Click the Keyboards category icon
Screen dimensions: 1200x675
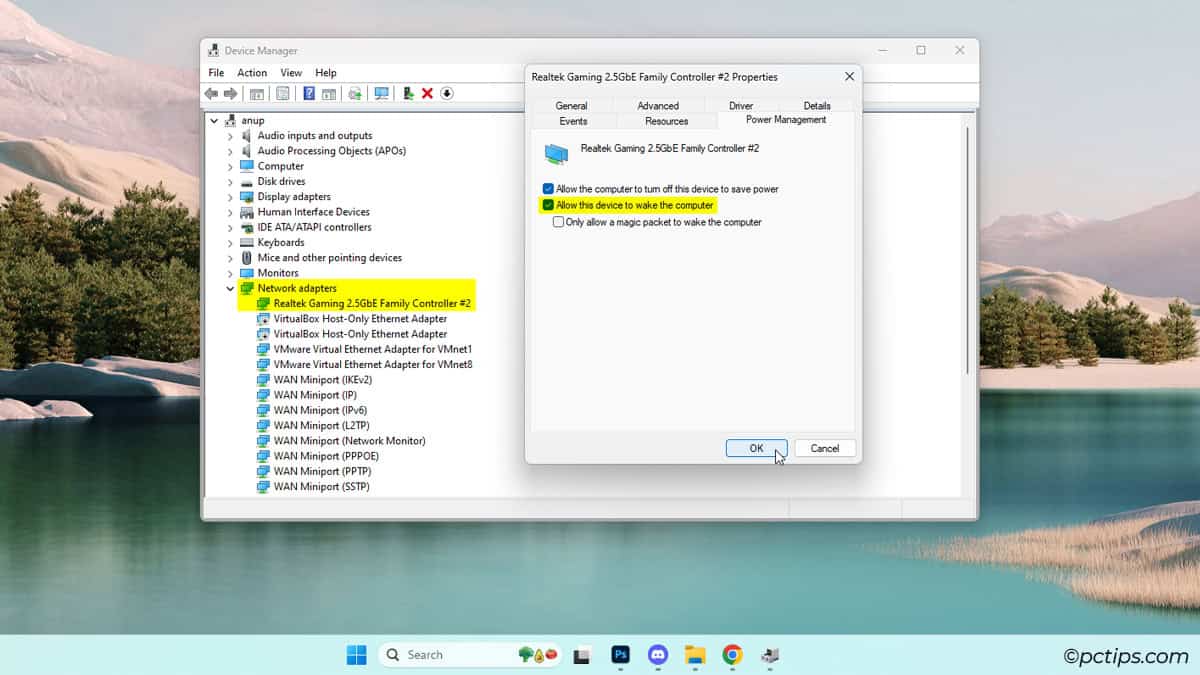tap(247, 242)
